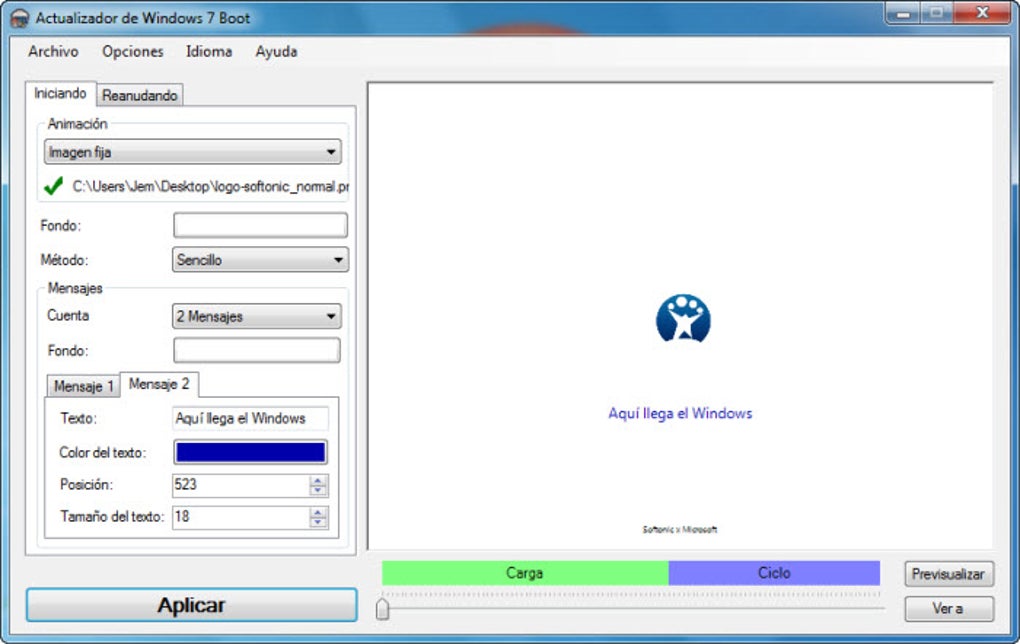Screen dimensions: 1020x644
Task: Increase Posición with the up arrow
Action: click(318, 480)
